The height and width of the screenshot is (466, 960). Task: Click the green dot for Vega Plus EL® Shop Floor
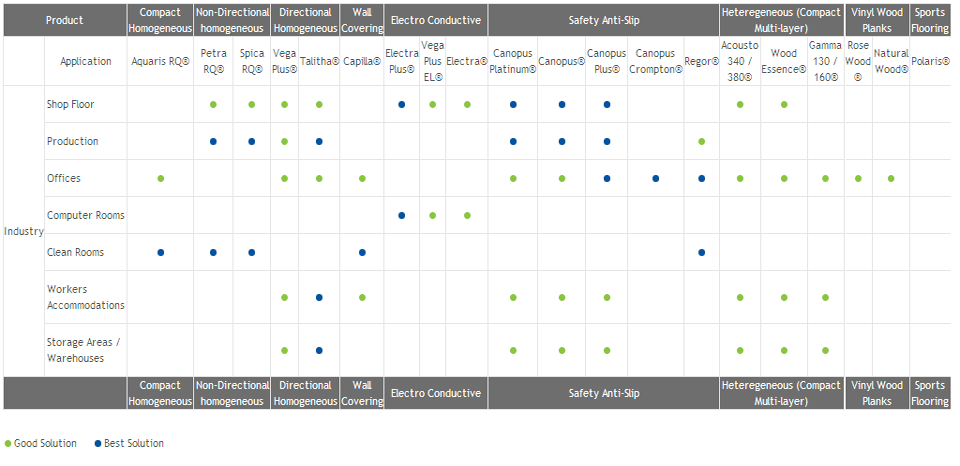tap(432, 105)
